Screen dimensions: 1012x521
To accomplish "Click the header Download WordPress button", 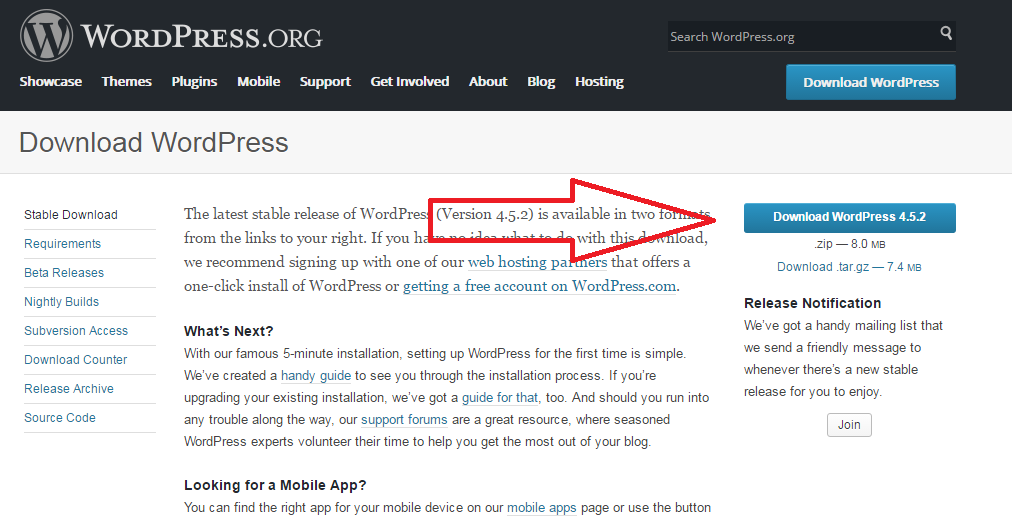I will point(871,82).
